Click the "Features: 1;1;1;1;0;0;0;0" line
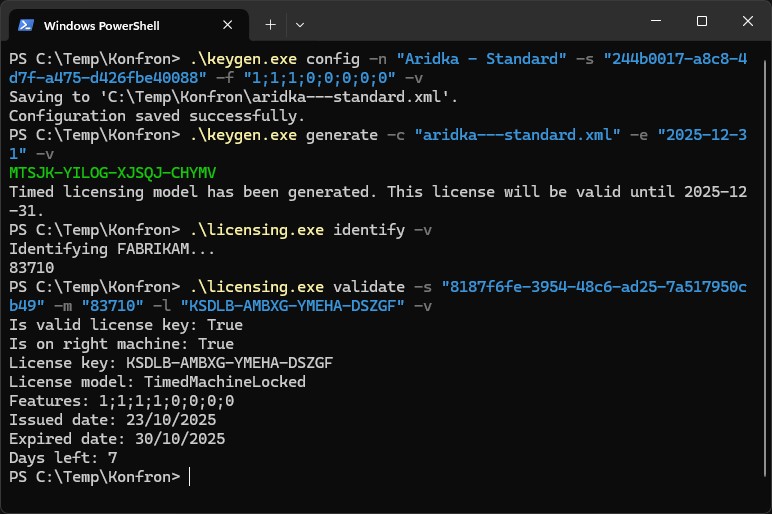Image resolution: width=772 pixels, height=514 pixels. [x=121, y=401]
